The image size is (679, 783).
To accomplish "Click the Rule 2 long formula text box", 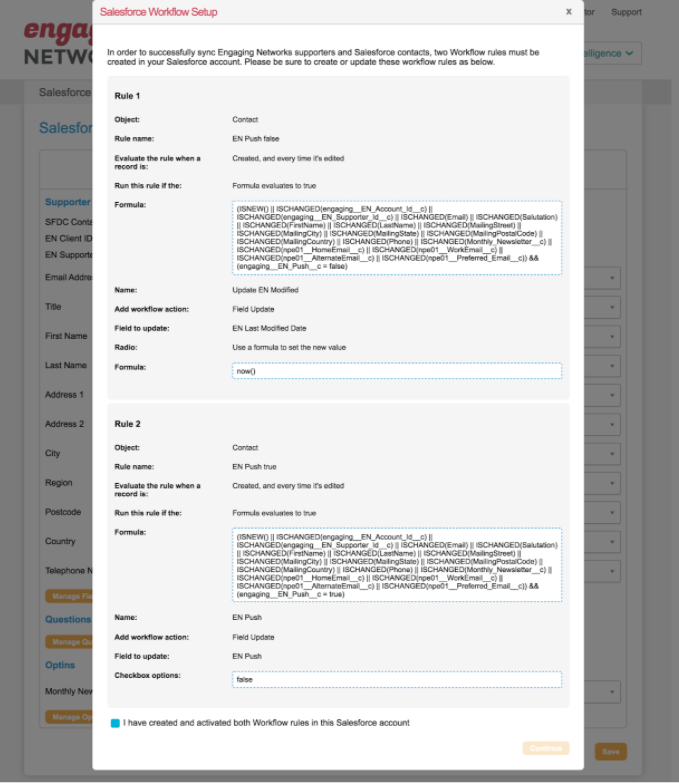I will [397, 566].
